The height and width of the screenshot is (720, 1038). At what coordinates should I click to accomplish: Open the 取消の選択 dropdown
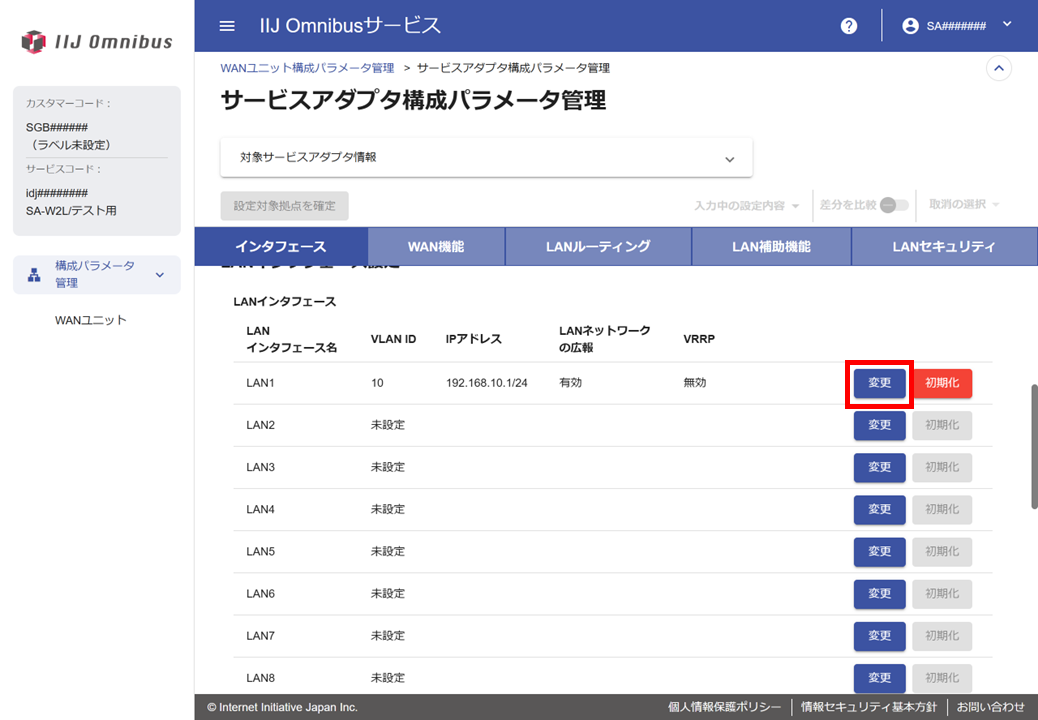point(964,205)
